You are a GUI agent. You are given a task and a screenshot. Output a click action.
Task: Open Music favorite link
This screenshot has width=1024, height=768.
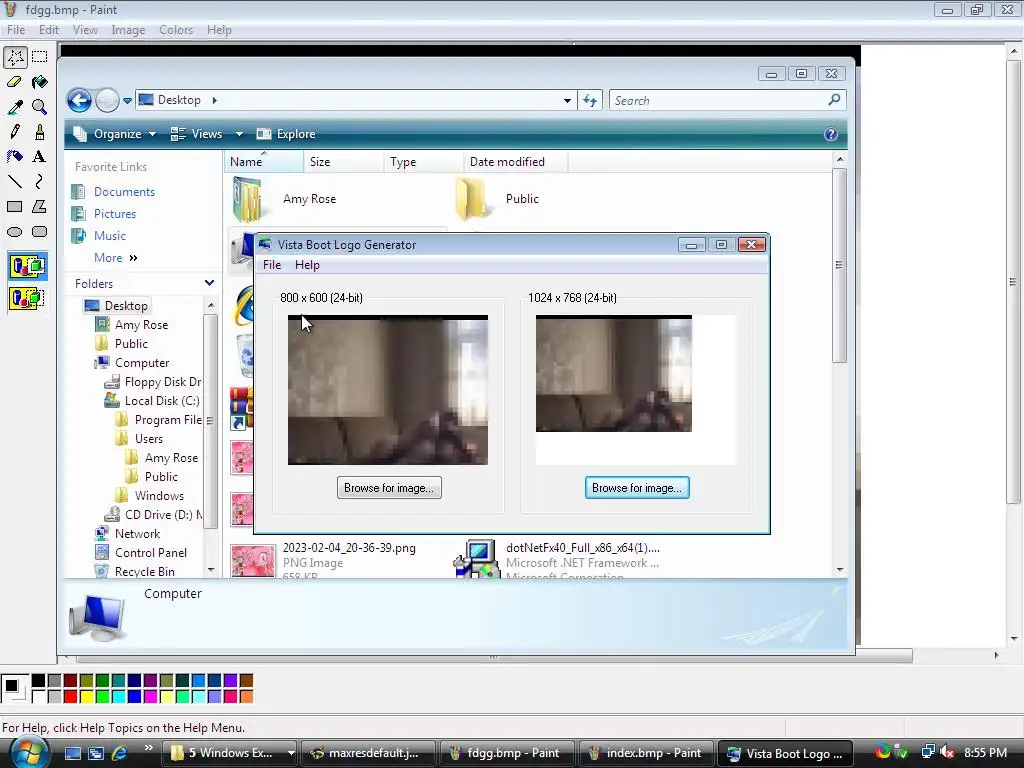coord(110,236)
